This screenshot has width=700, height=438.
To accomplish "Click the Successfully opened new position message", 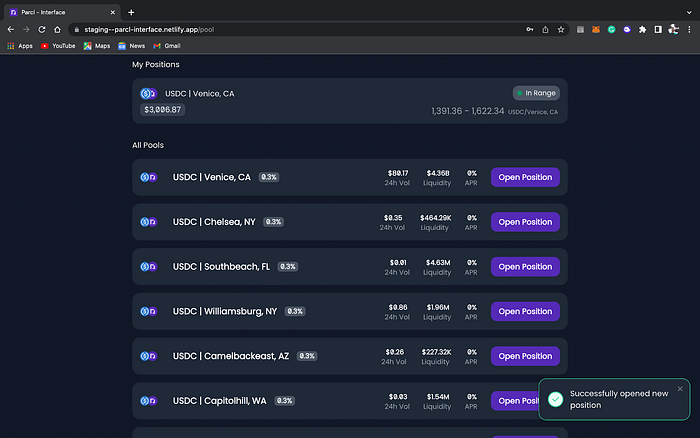I will pos(619,399).
